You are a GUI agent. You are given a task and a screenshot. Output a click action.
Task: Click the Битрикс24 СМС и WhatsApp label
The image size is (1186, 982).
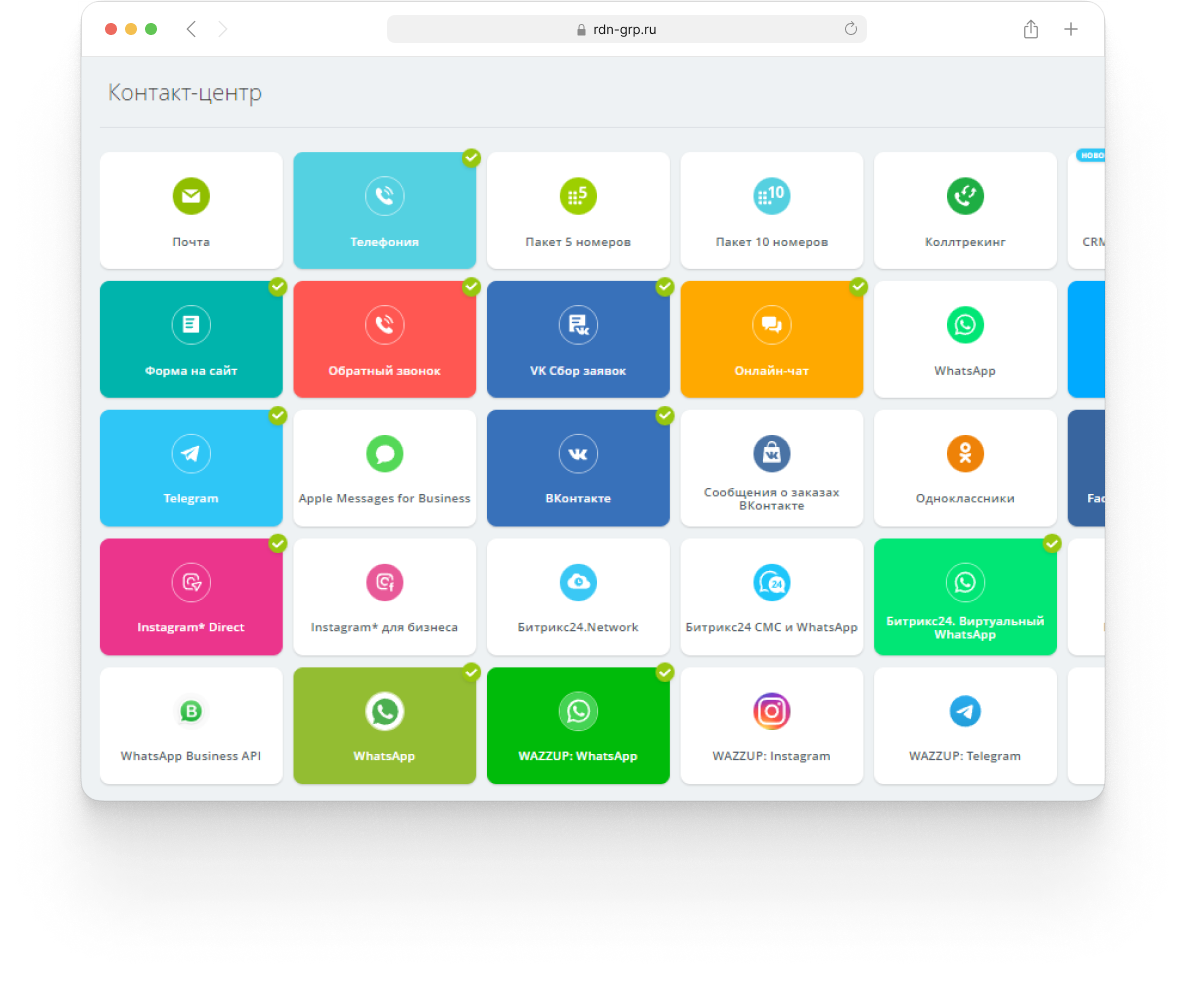coord(772,627)
